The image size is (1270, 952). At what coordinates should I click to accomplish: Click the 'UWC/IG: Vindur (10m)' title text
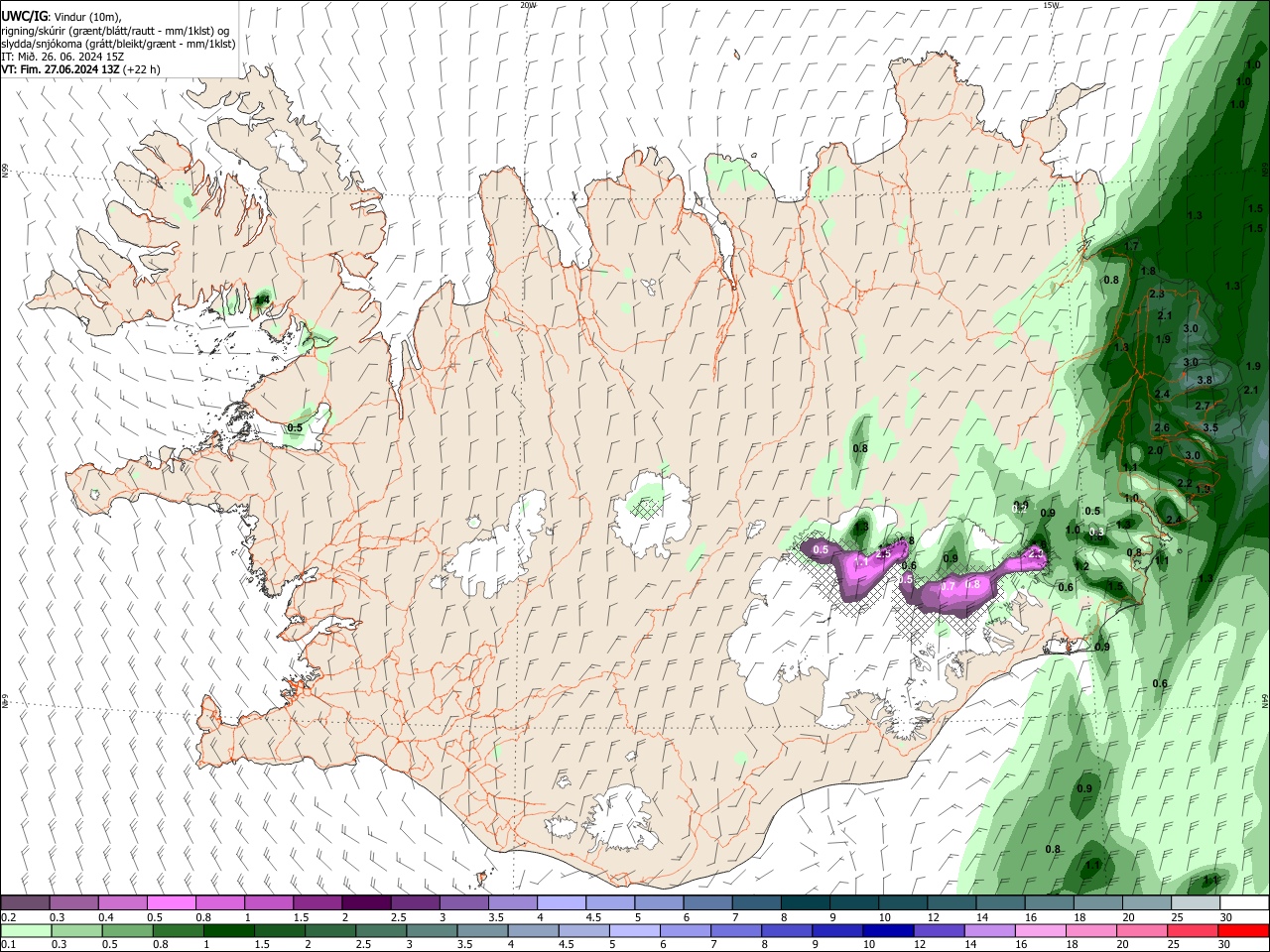pos(61,17)
